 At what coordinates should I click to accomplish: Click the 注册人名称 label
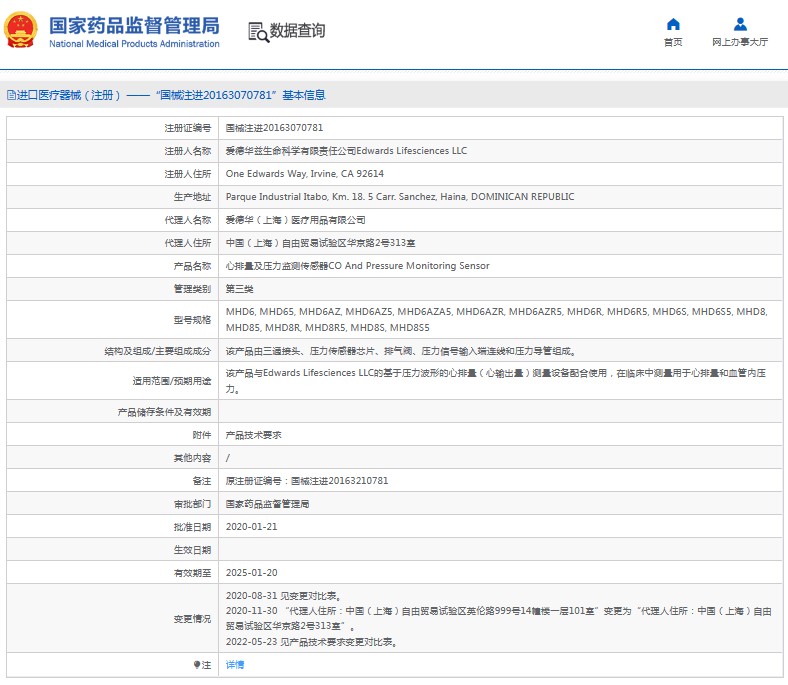[x=187, y=151]
